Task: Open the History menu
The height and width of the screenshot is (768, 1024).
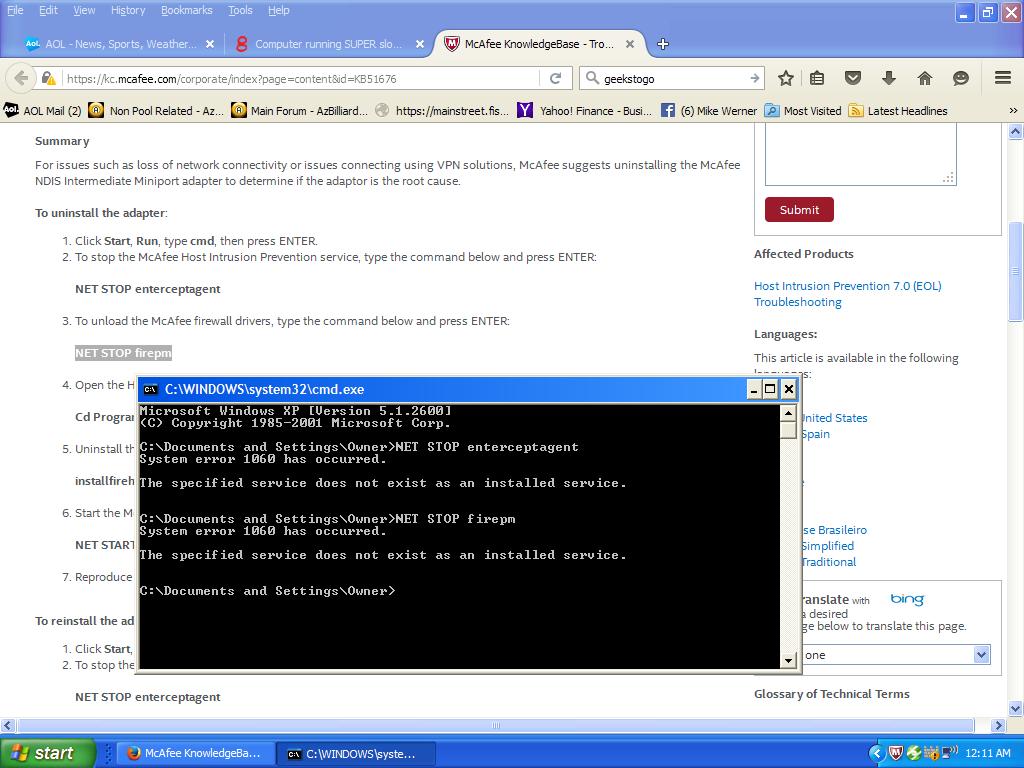Action: tap(128, 10)
